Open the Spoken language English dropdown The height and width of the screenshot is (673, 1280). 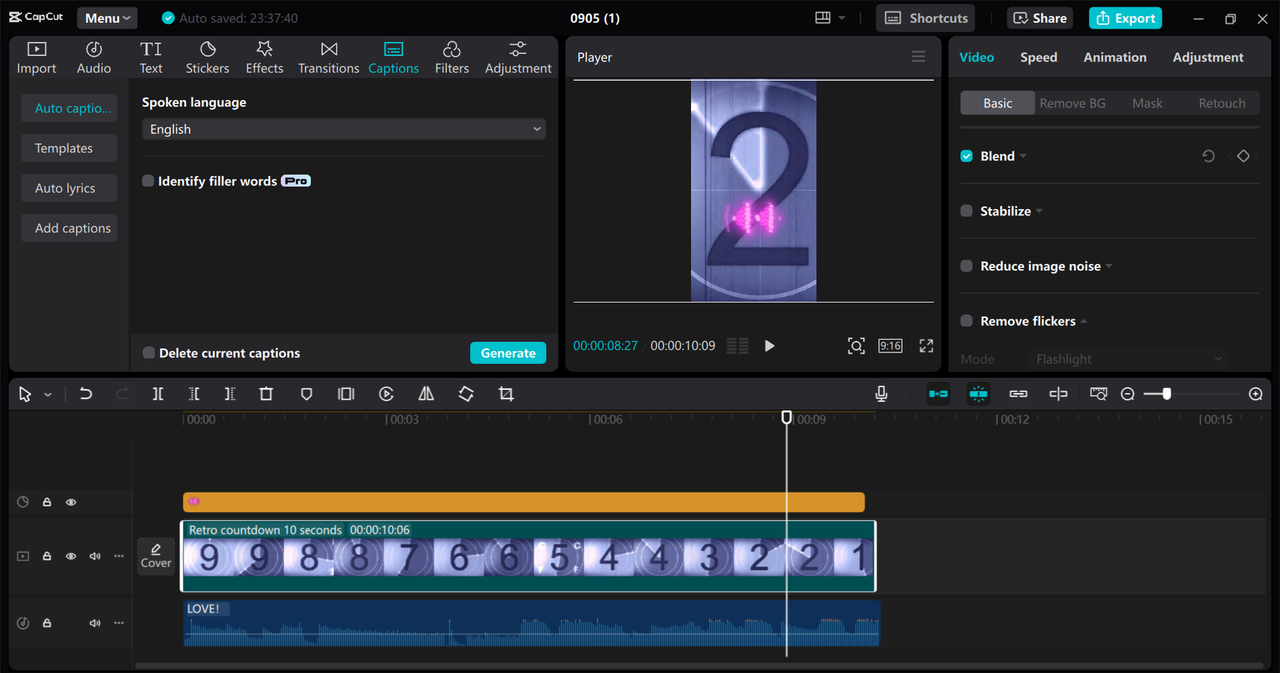click(x=344, y=129)
